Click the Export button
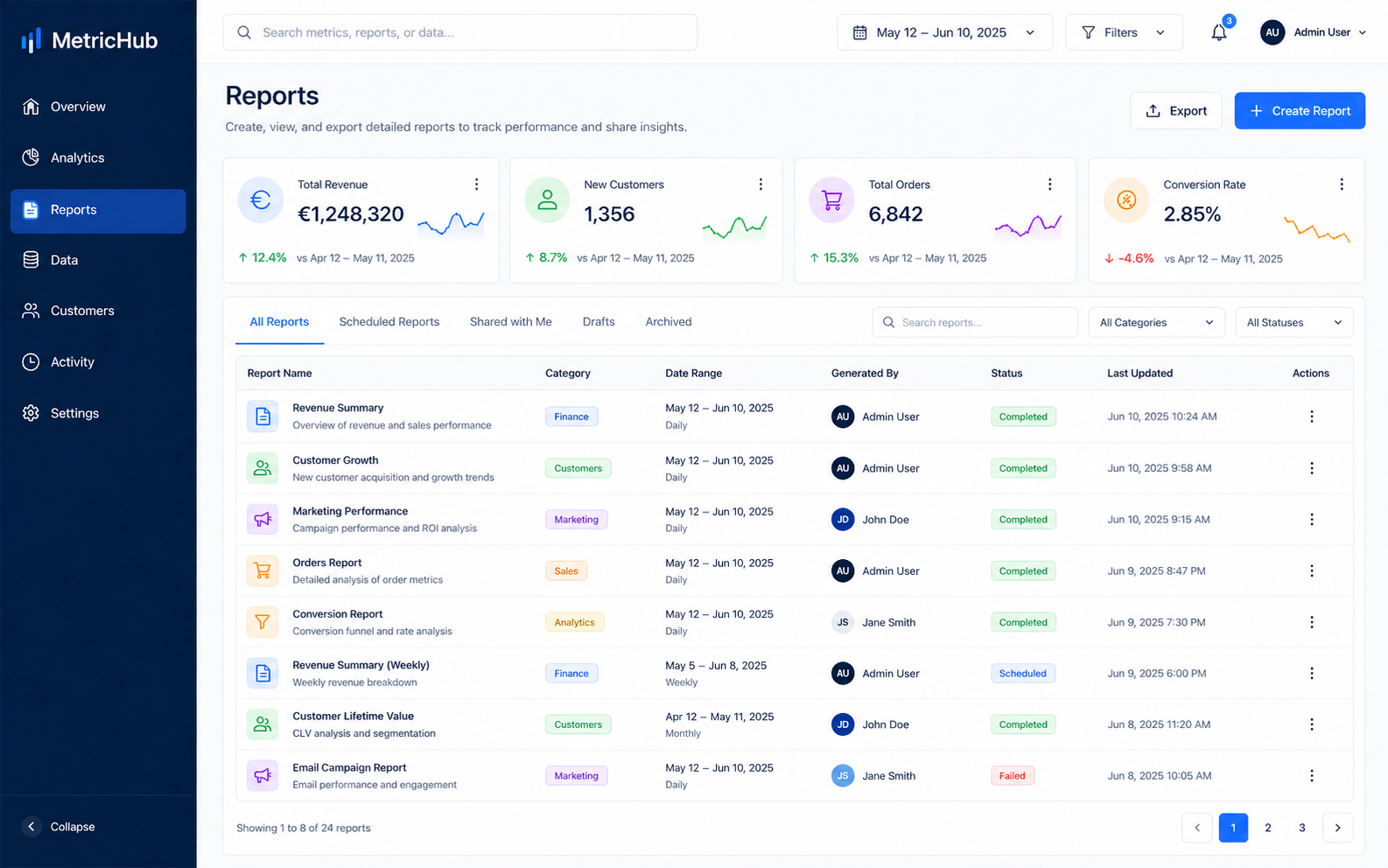Viewport: 1388px width, 868px height. (1176, 111)
